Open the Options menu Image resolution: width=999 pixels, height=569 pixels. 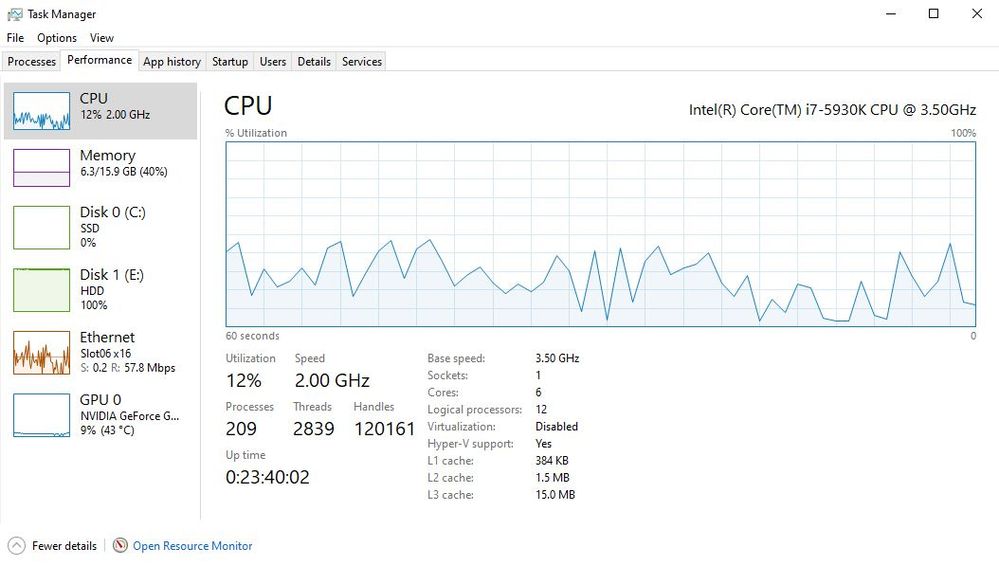57,38
